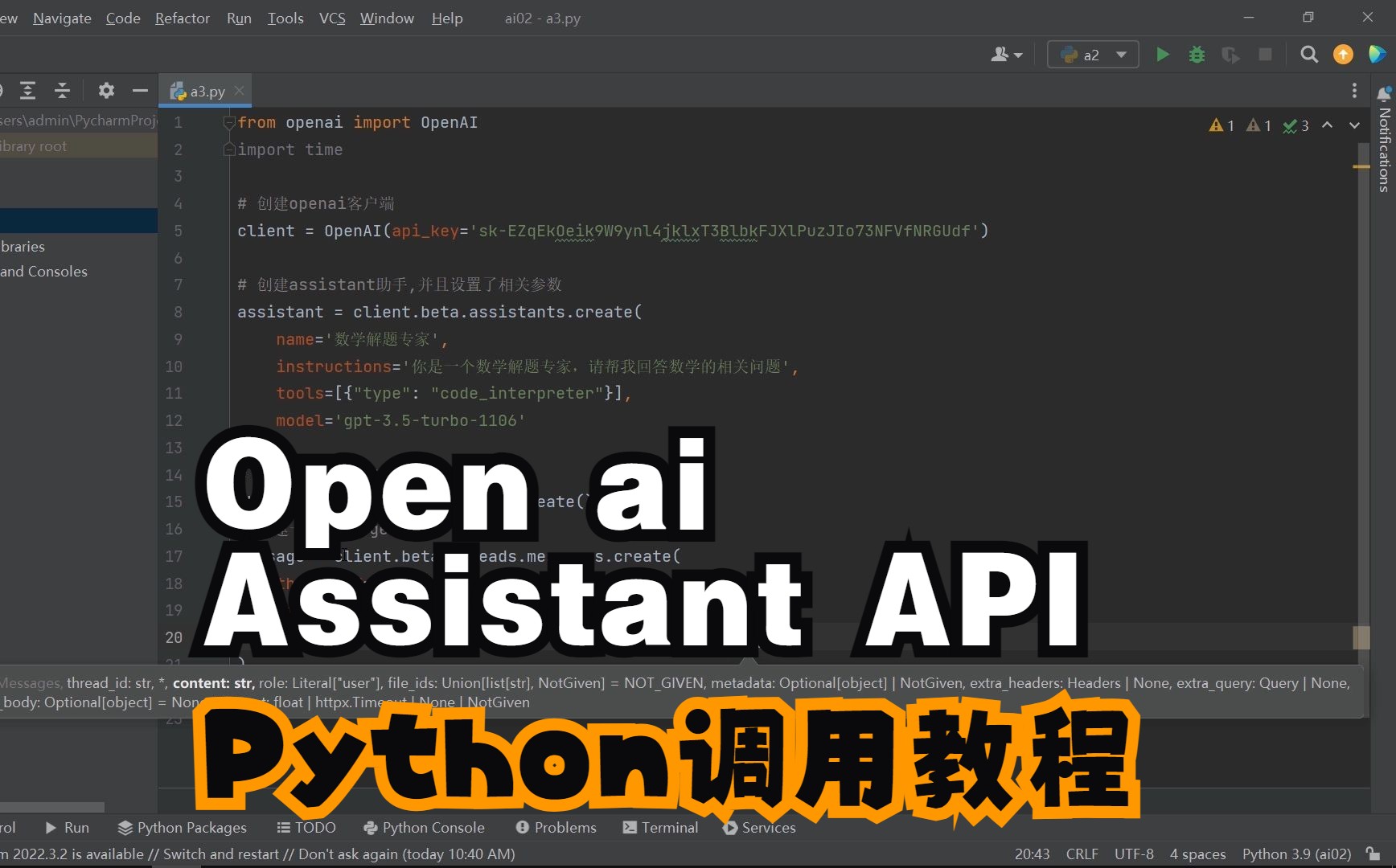This screenshot has height=868, width=1396.
Task: Run the a2 configuration with the green play button
Action: tap(1162, 55)
